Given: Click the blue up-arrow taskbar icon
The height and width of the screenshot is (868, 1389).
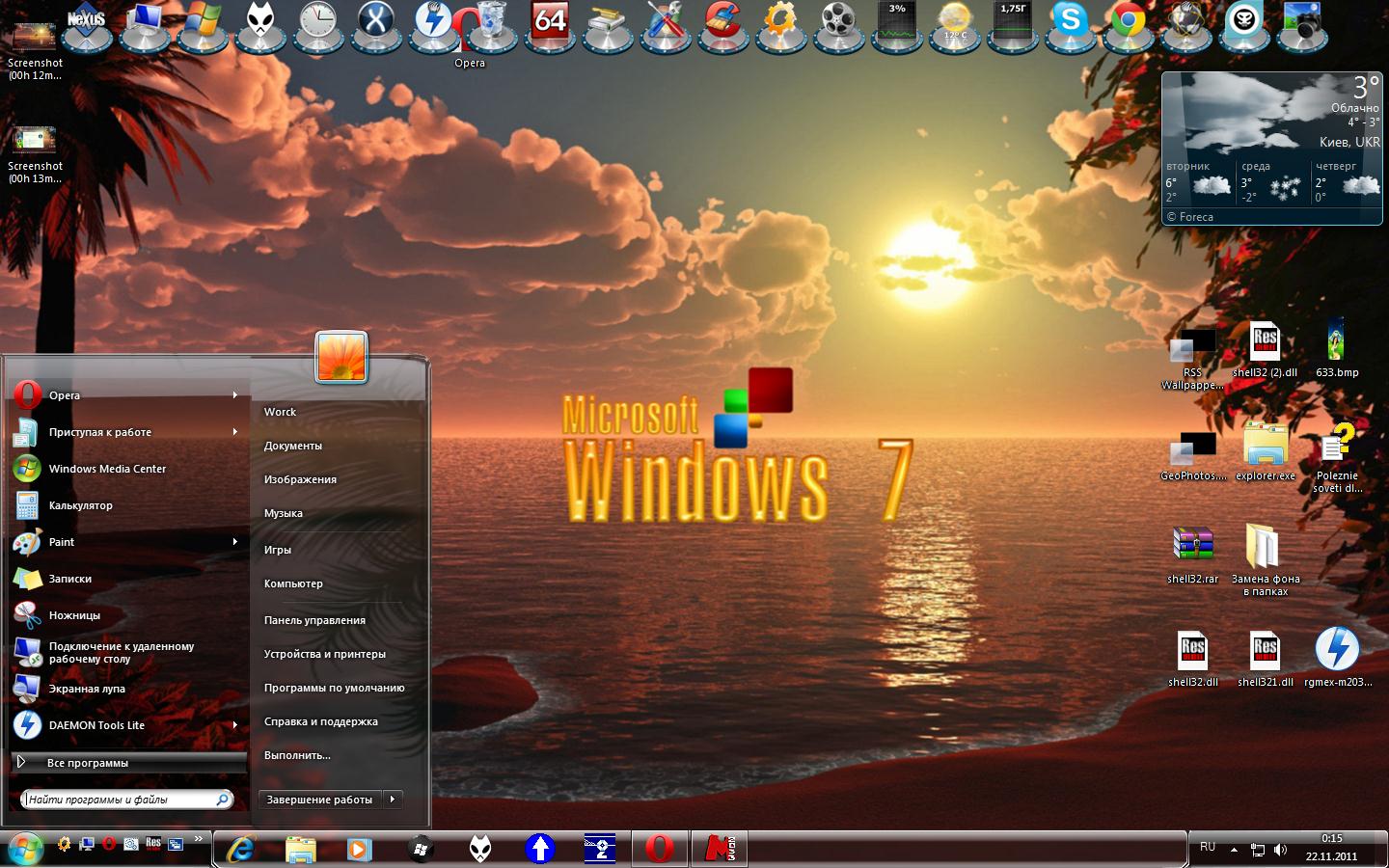Looking at the screenshot, I should [x=540, y=849].
